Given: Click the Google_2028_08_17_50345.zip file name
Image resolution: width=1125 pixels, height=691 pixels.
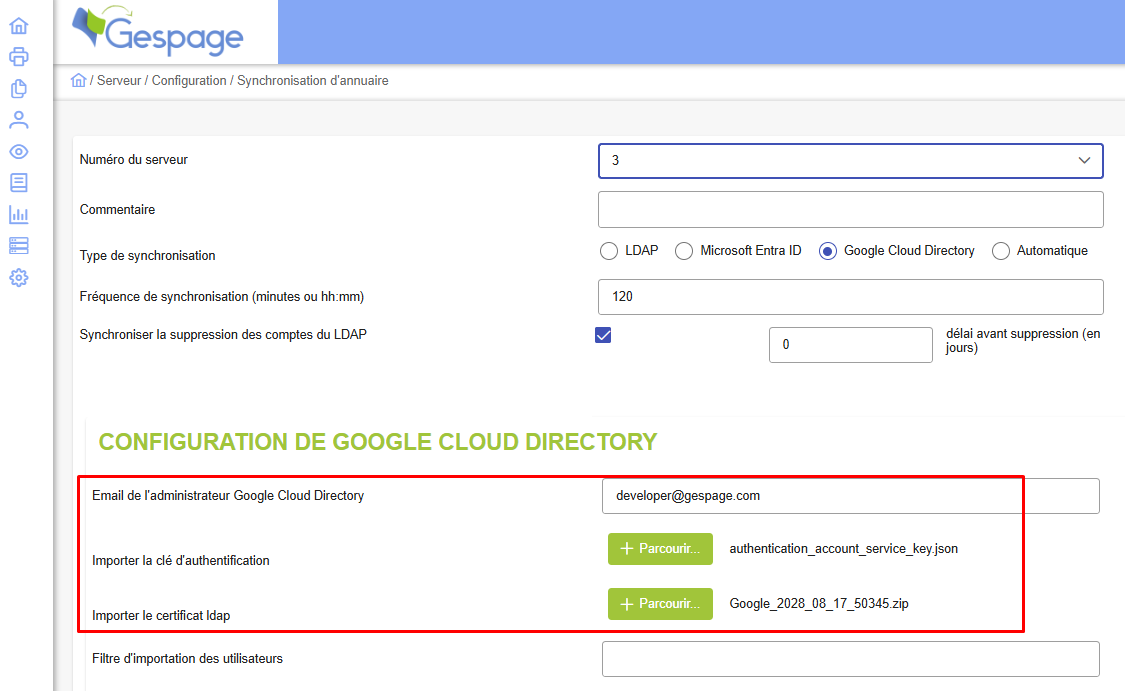Looking at the screenshot, I should click(819, 603).
